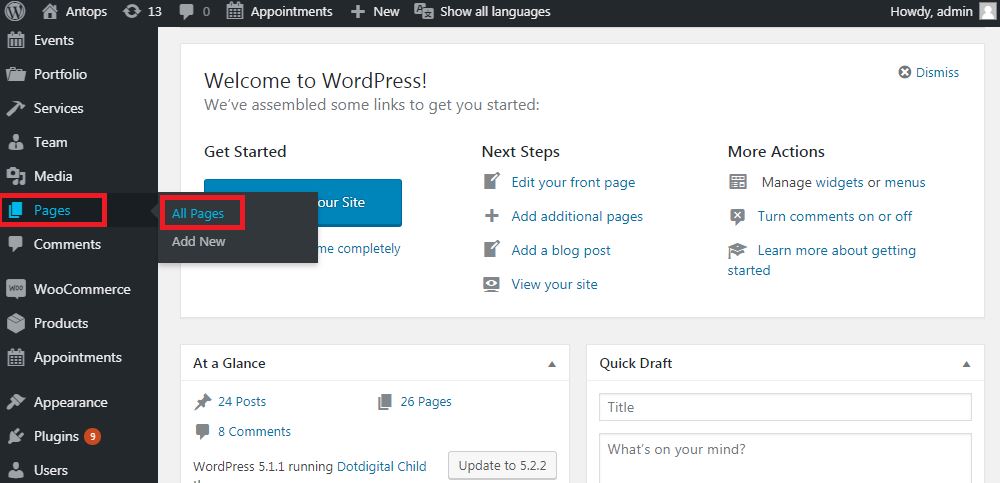This screenshot has height=483, width=1000.
Task: Click the Dotdigital Child theme link
Action: (x=381, y=466)
